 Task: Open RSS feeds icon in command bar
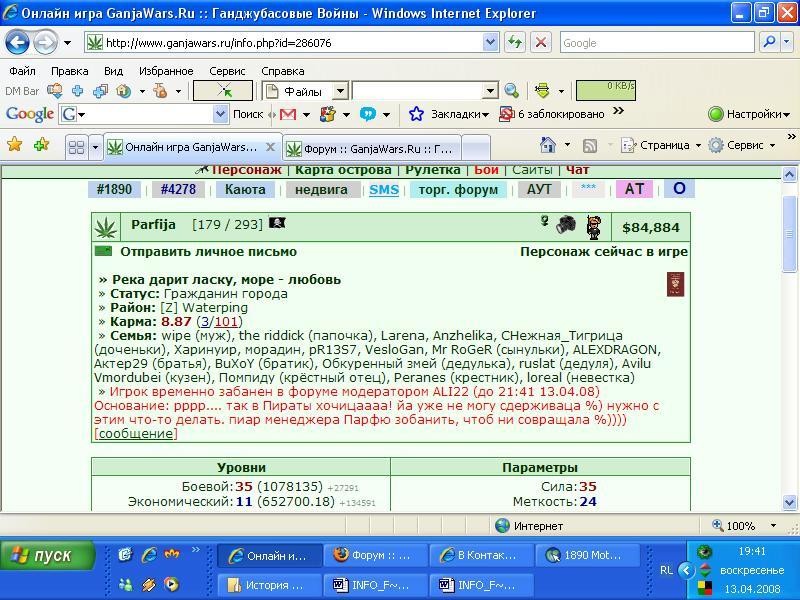[x=590, y=146]
